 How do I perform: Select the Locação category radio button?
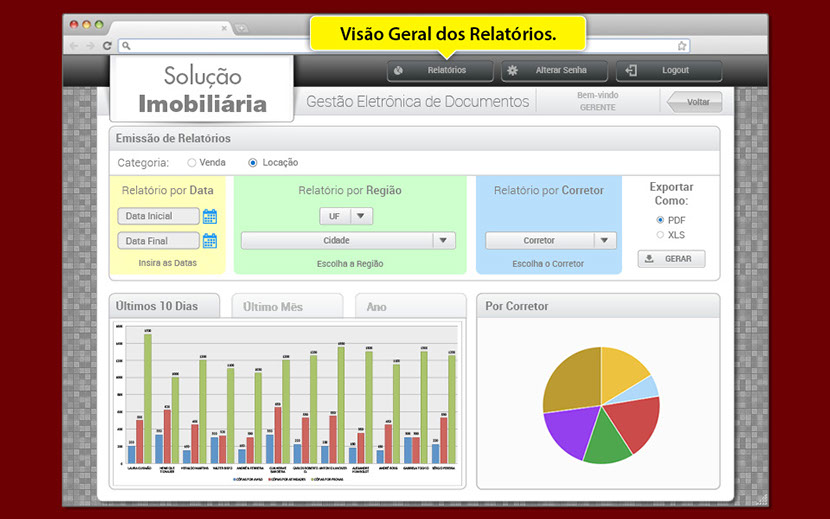(253, 162)
